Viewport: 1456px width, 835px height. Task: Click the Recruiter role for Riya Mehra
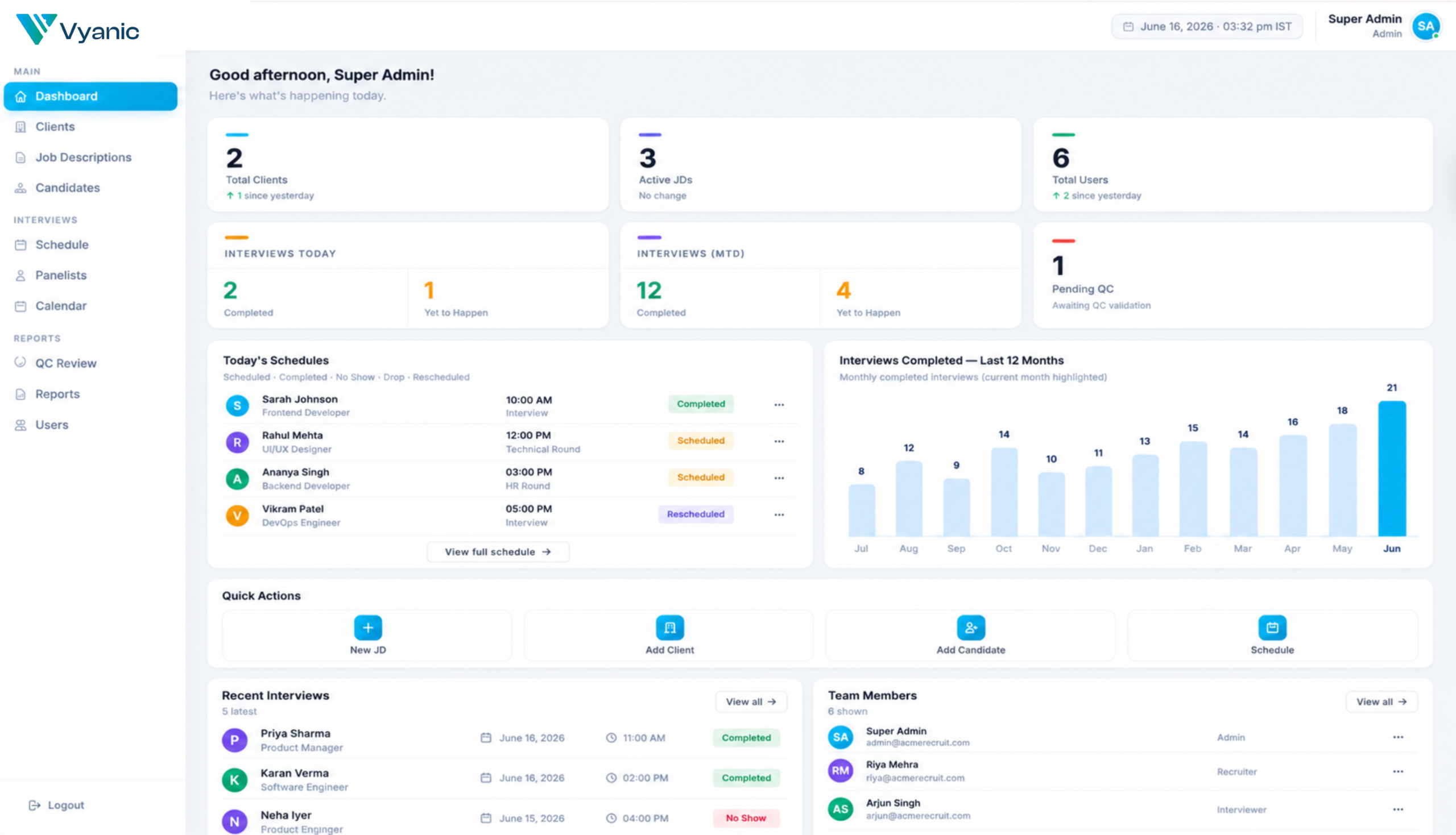click(1237, 772)
